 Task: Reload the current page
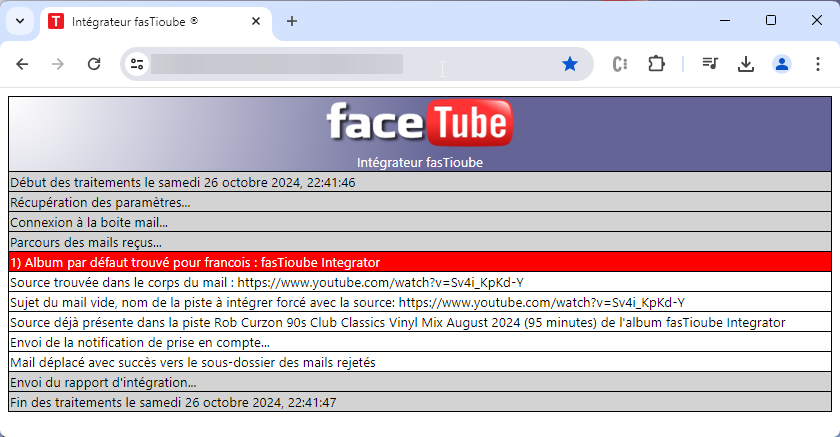tap(94, 64)
